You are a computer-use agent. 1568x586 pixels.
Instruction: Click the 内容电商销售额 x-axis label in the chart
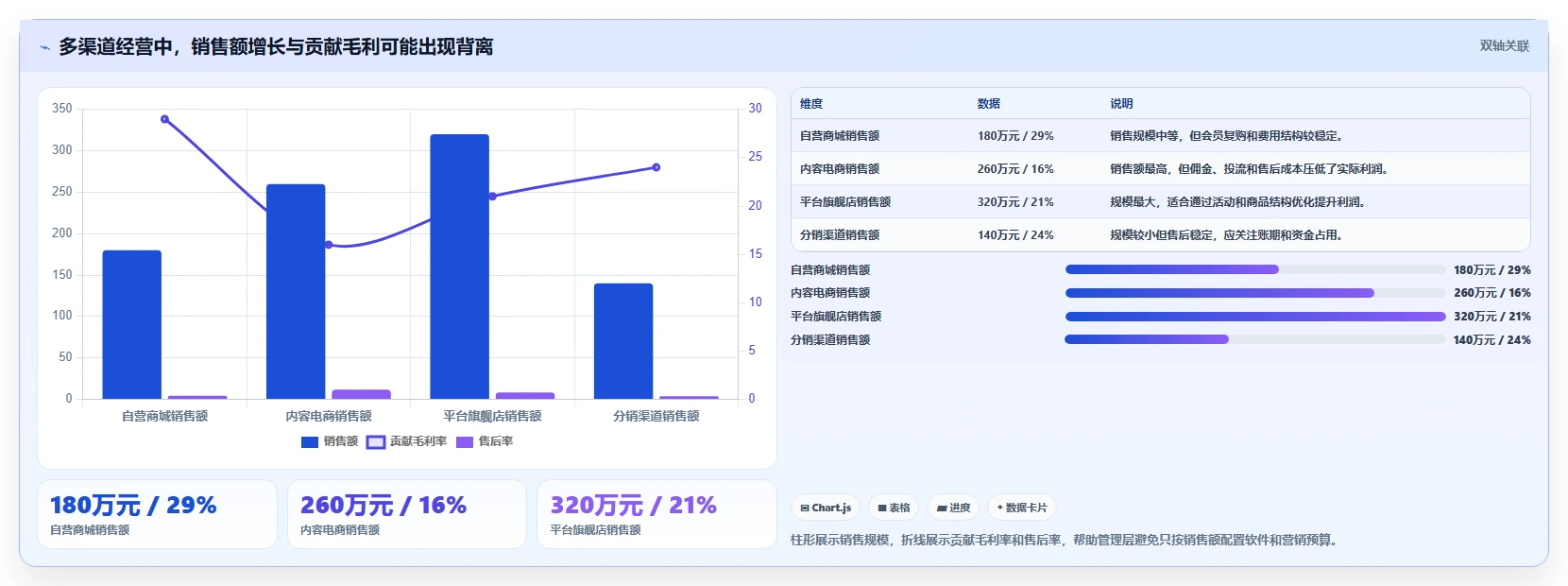point(329,416)
